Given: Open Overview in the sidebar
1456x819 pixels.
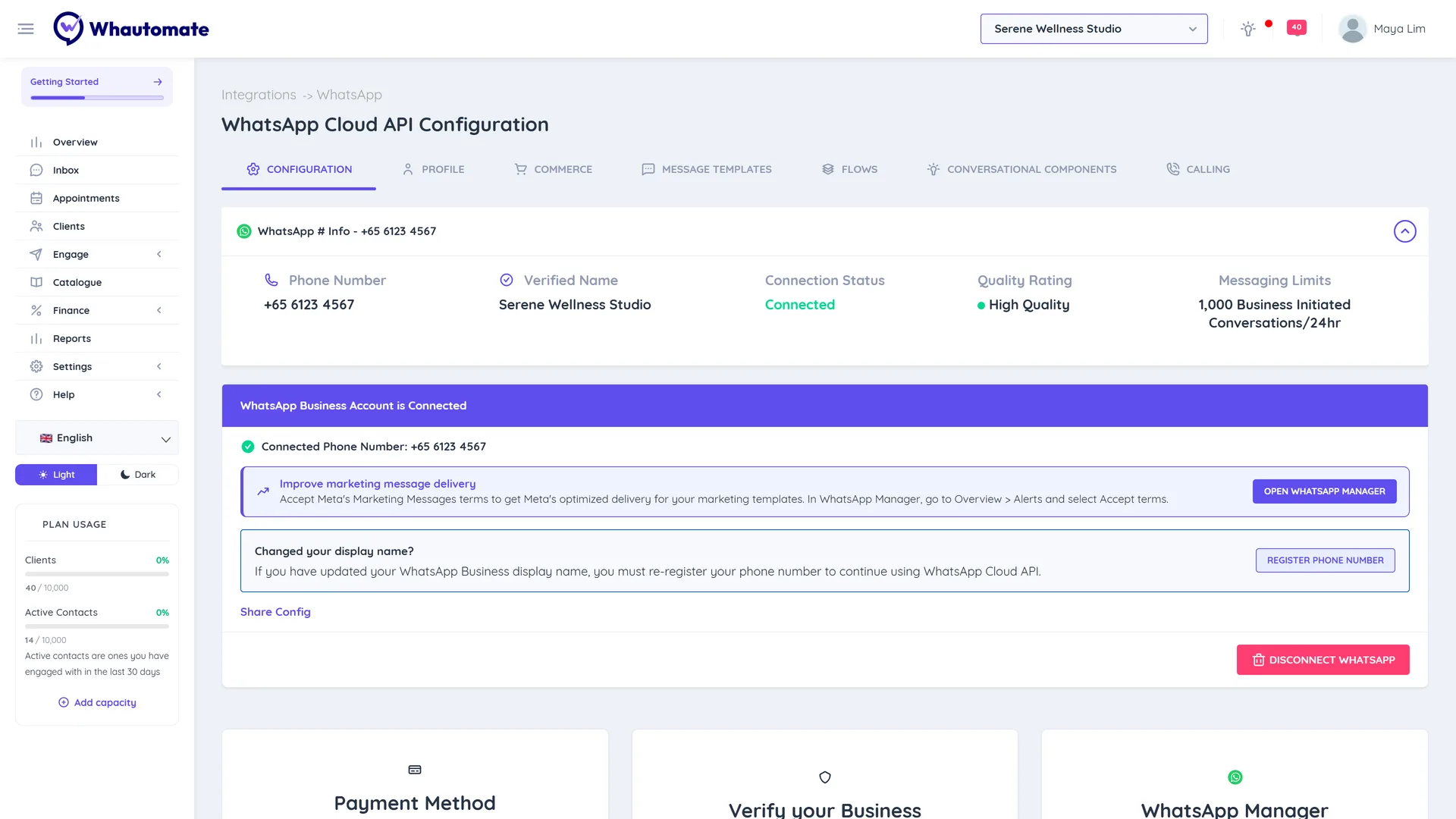Looking at the screenshot, I should [97, 142].
